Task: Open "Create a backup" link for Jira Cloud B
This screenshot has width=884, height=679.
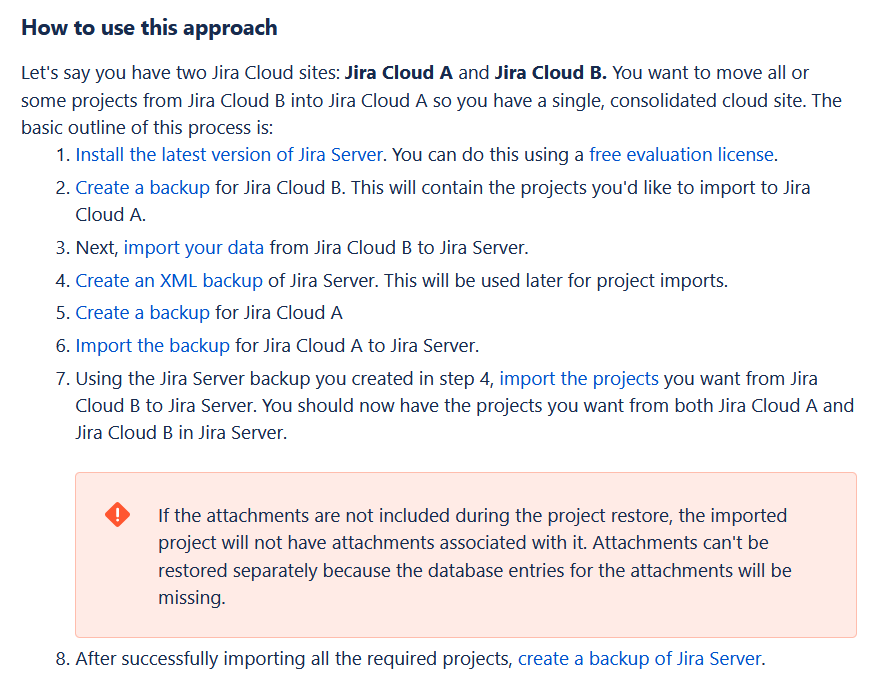Action: coord(142,187)
